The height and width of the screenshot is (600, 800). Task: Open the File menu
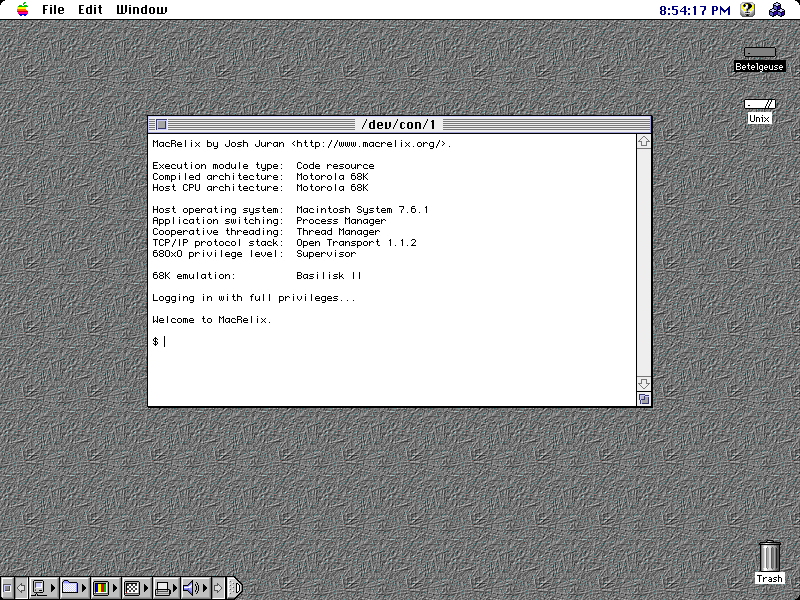tap(53, 10)
